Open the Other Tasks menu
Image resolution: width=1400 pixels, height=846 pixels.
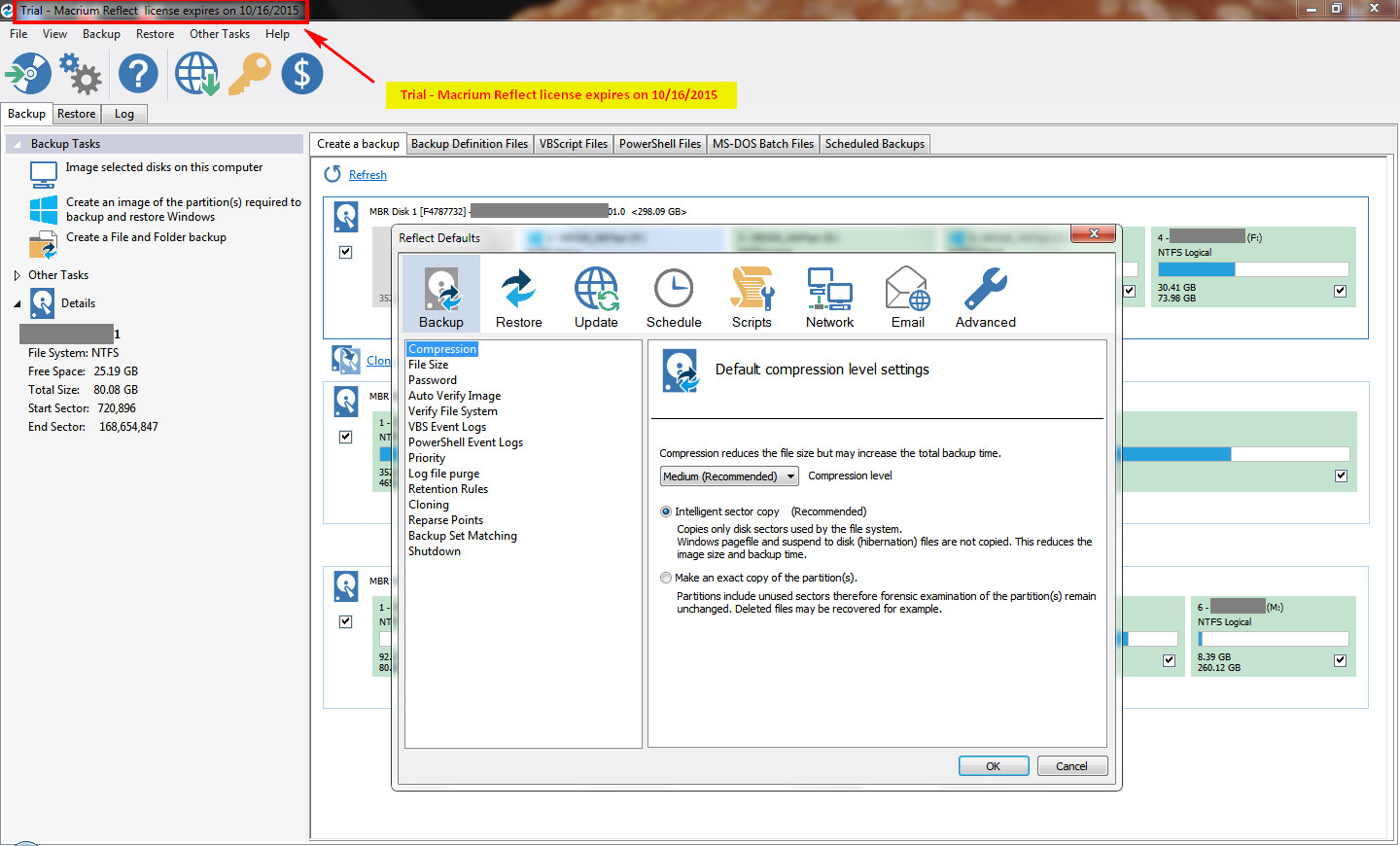pos(219,34)
